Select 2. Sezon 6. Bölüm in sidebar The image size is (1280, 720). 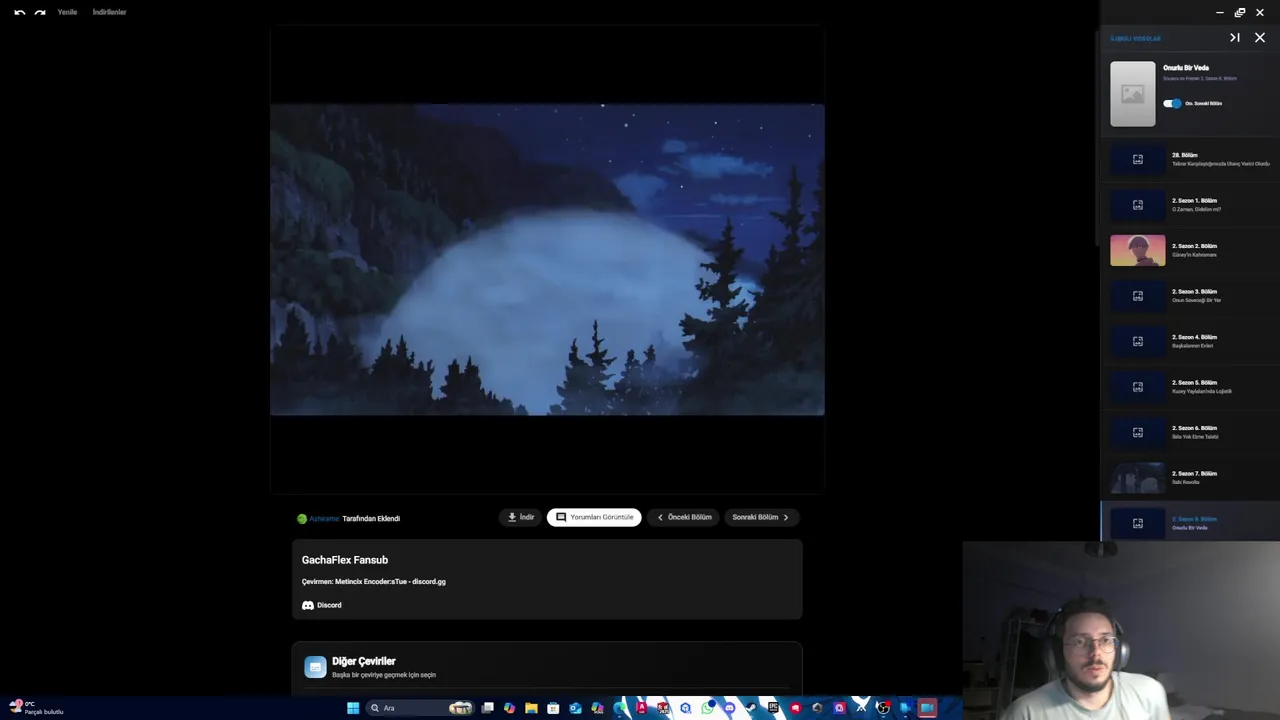pyautogui.click(x=1190, y=432)
